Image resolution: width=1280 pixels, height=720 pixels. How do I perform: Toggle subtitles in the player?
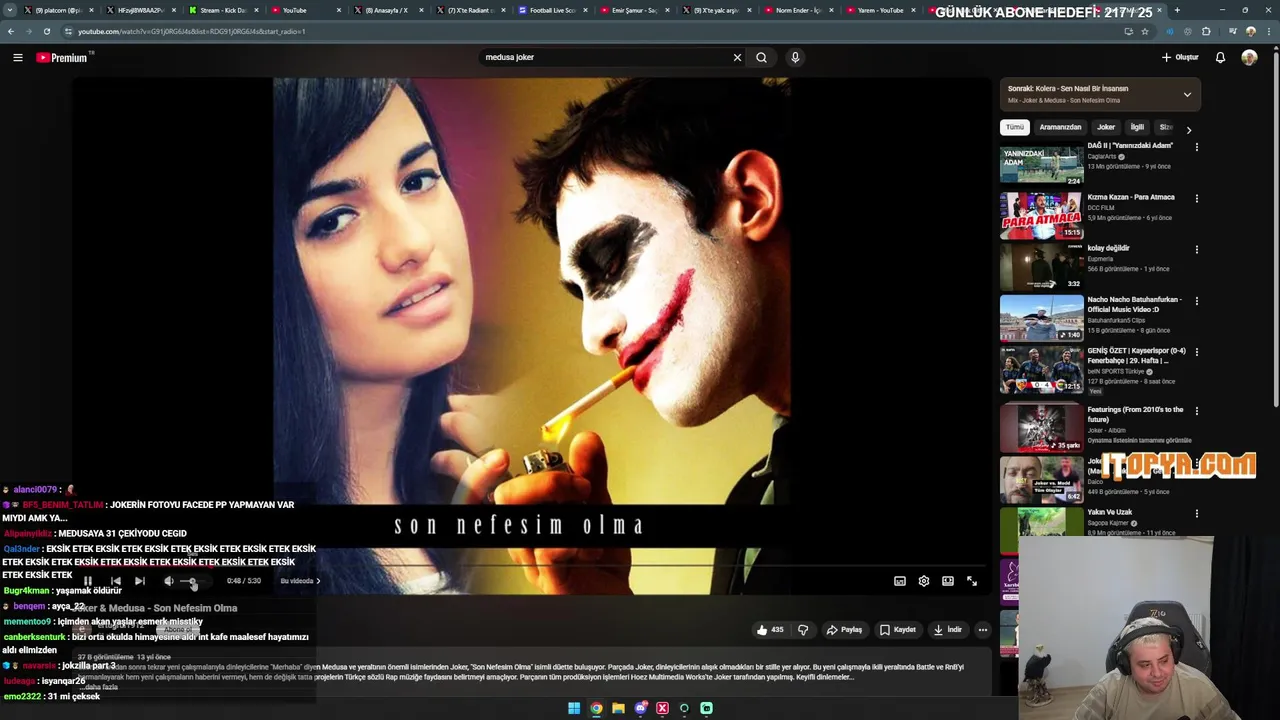point(900,581)
